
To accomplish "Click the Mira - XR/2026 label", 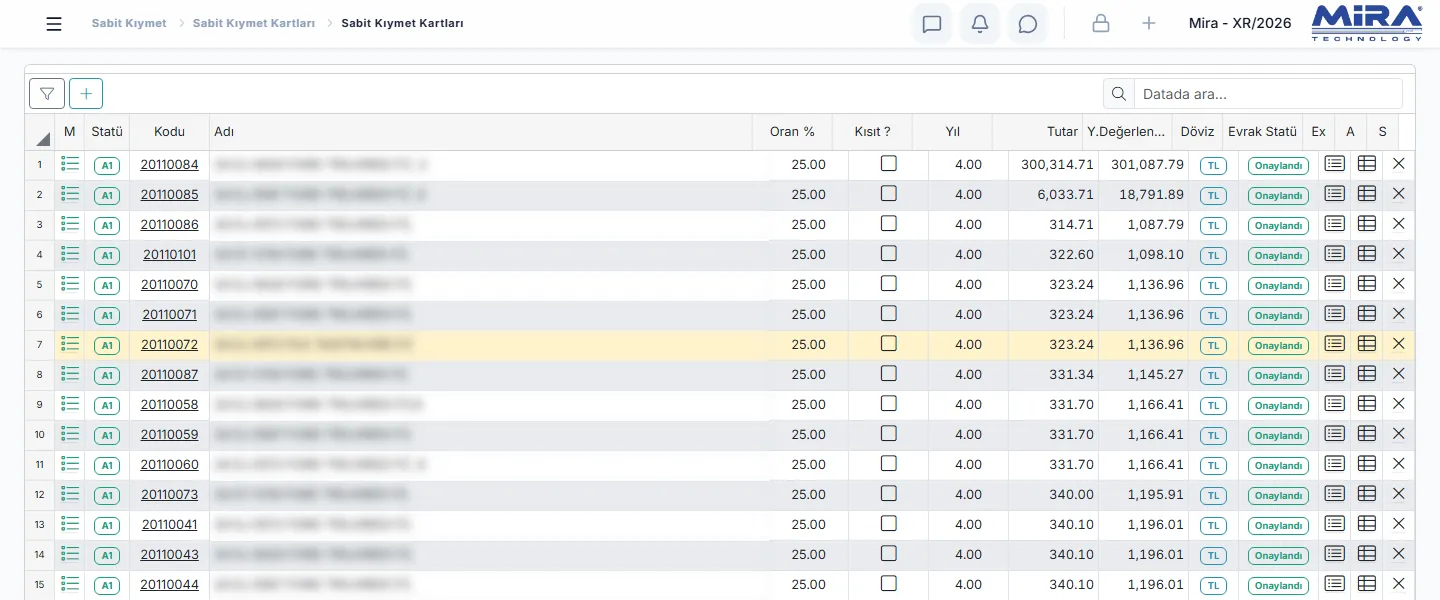I will click(x=1240, y=23).
